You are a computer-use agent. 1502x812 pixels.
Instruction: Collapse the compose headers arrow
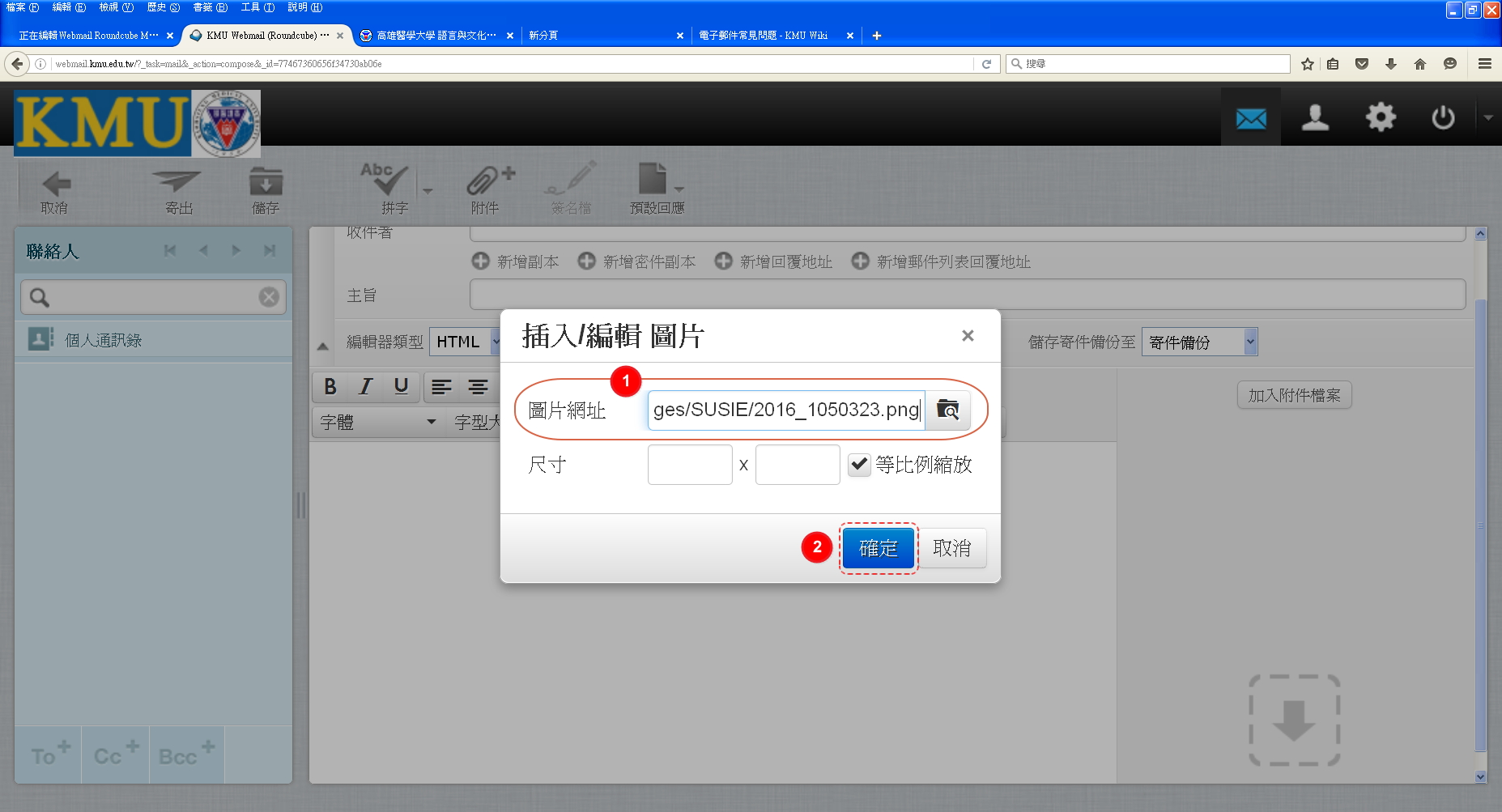tap(322, 346)
